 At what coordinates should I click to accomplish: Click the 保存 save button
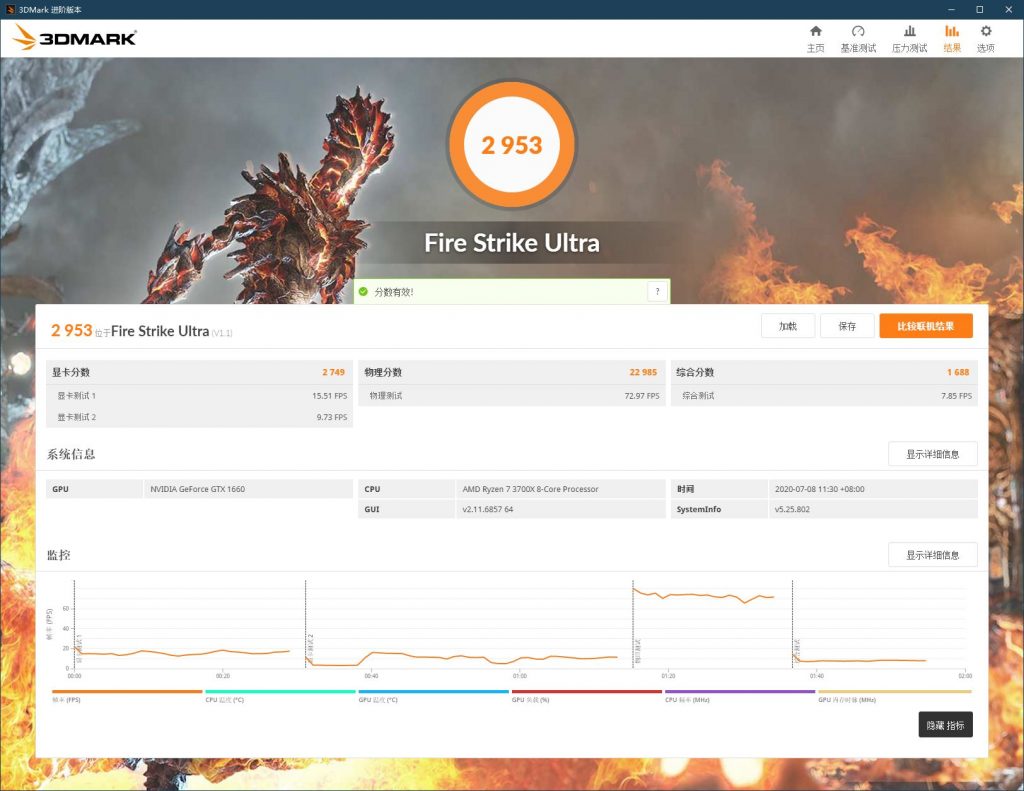coord(847,326)
